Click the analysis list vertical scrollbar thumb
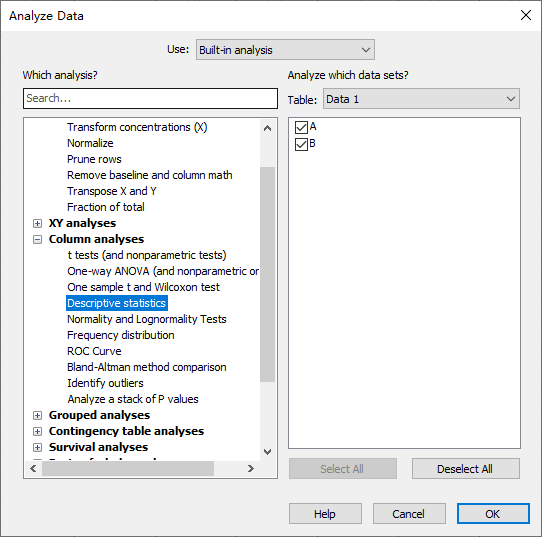542x537 pixels. pyautogui.click(x=267, y=274)
